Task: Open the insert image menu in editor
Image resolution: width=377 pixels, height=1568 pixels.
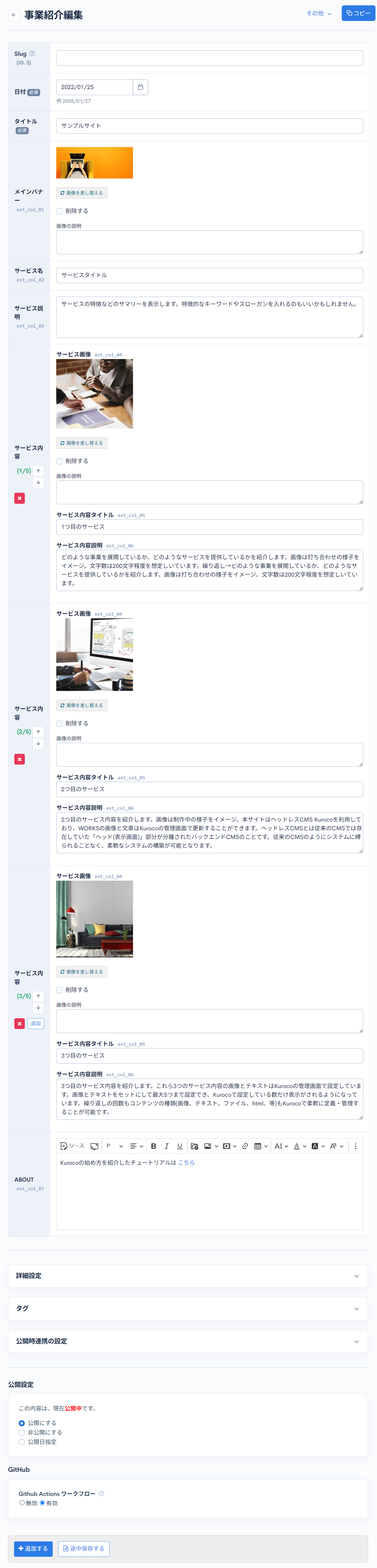Action: tap(211, 1146)
